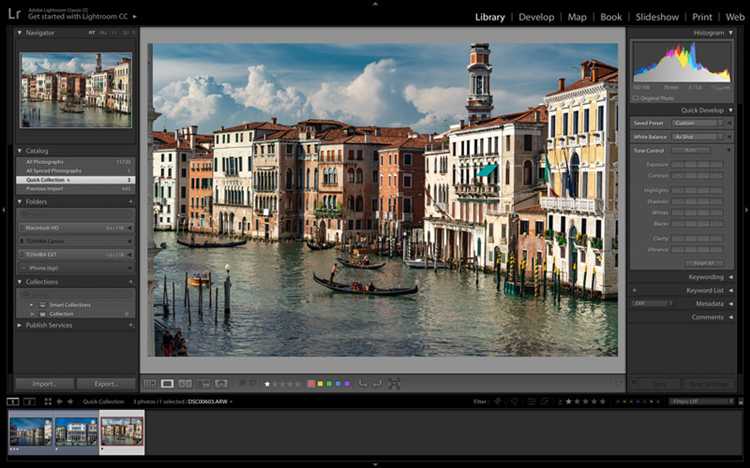The height and width of the screenshot is (468, 750).
Task: Select the first filmstrip thumbnail
Action: click(x=31, y=432)
